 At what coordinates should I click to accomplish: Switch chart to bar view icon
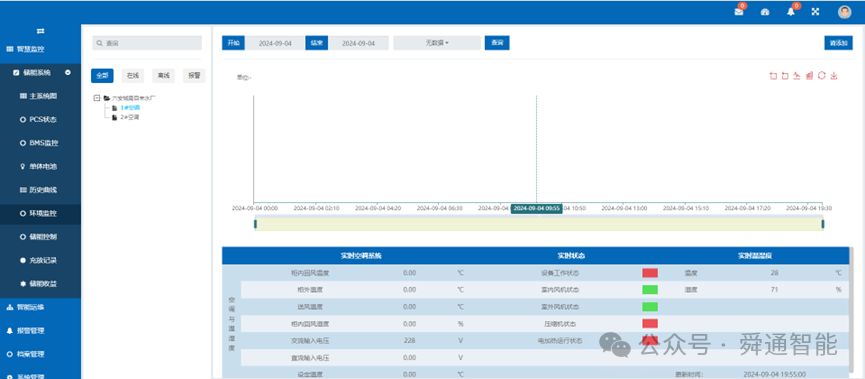(809, 76)
